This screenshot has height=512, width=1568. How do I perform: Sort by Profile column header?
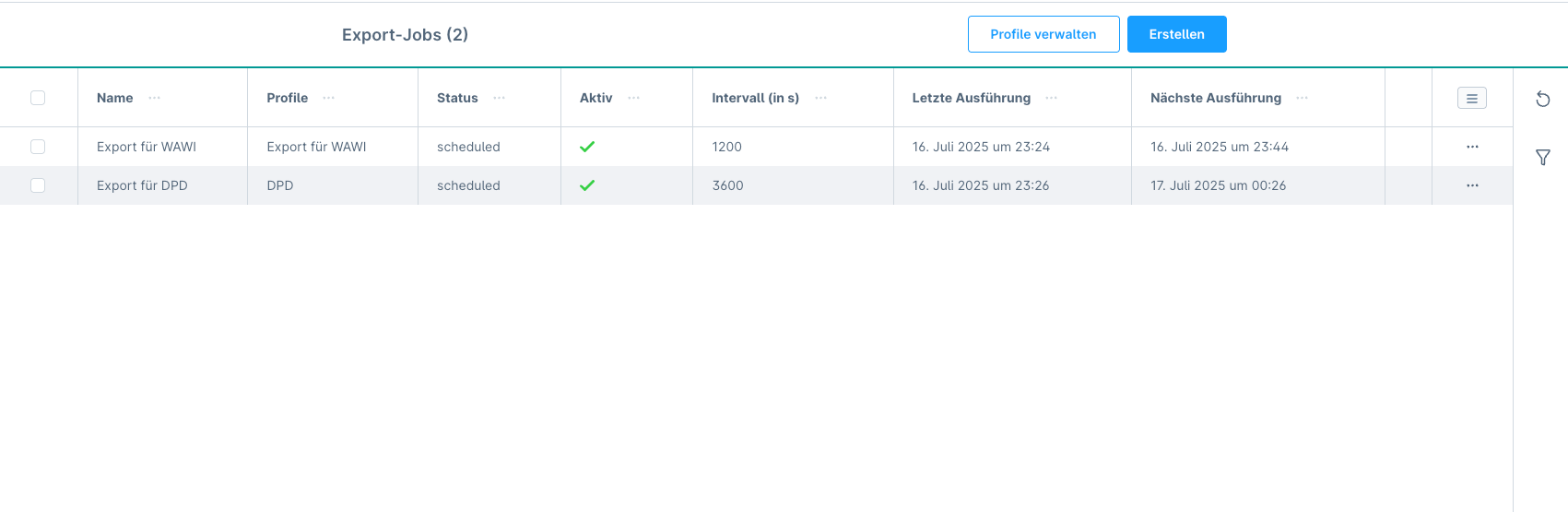[x=288, y=98]
